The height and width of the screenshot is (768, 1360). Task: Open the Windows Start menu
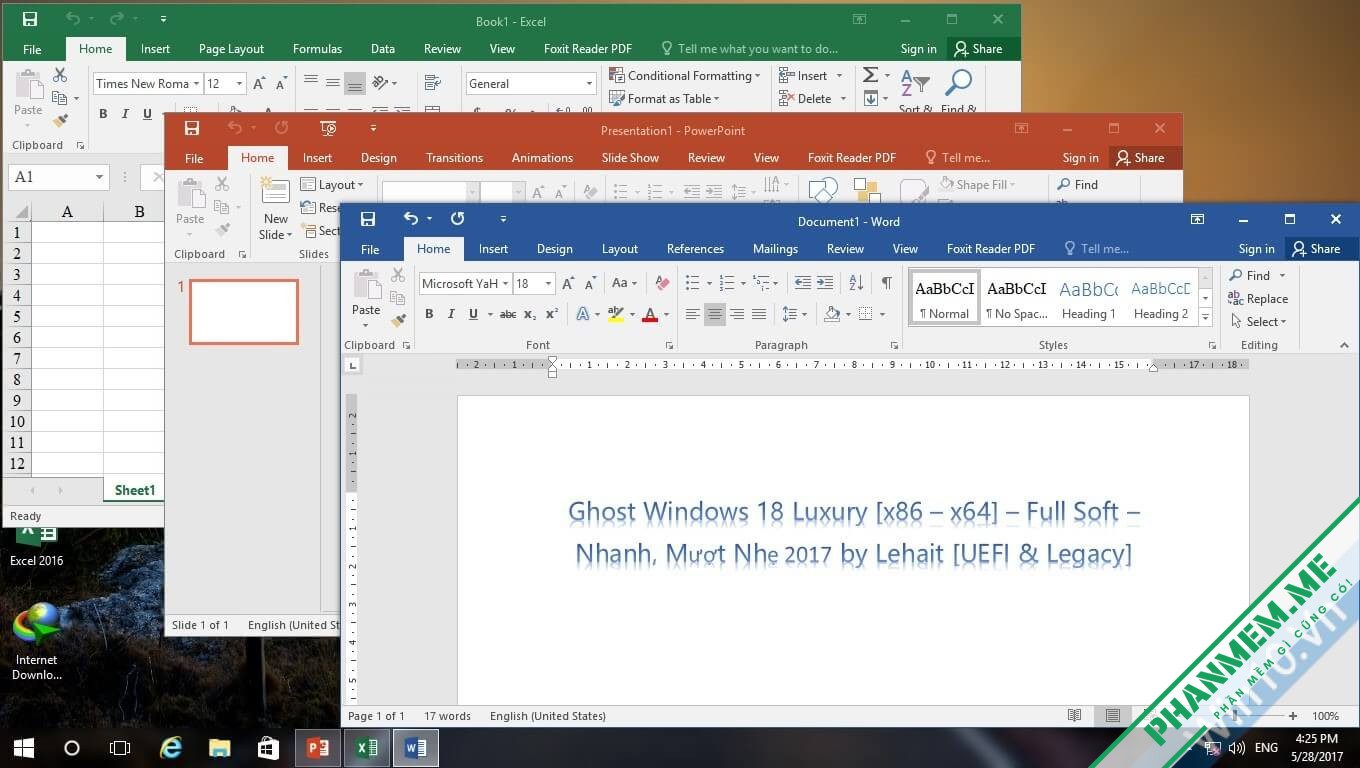[x=24, y=748]
